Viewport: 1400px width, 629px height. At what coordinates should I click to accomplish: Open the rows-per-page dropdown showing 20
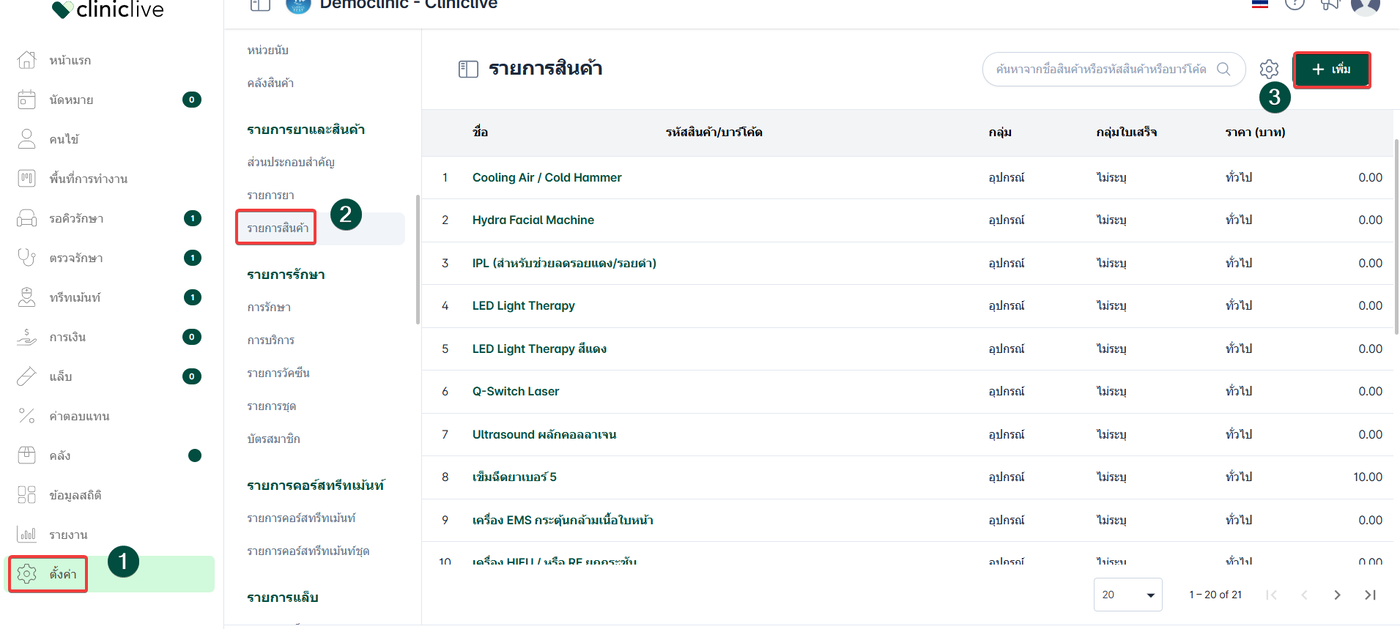point(1128,595)
